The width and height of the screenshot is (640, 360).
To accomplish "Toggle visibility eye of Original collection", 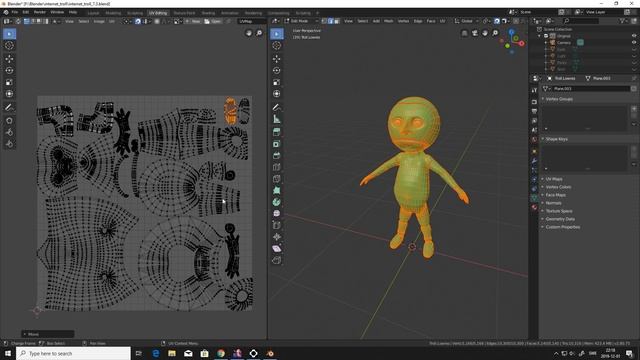I will pos(634,36).
